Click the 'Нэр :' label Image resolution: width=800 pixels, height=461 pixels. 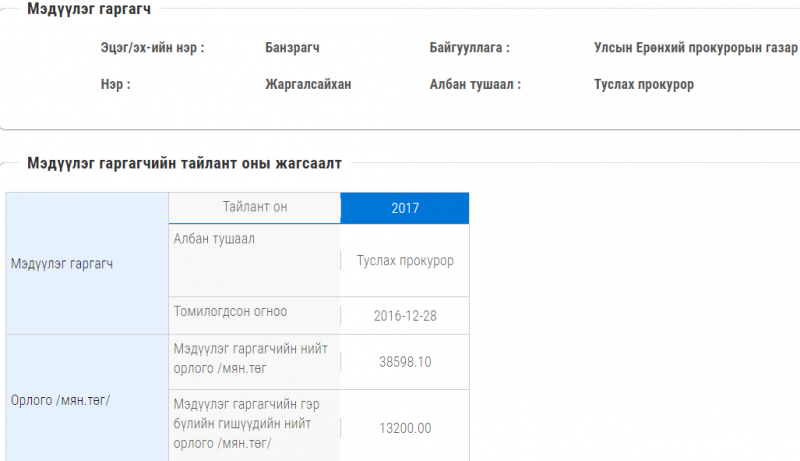(x=115, y=85)
